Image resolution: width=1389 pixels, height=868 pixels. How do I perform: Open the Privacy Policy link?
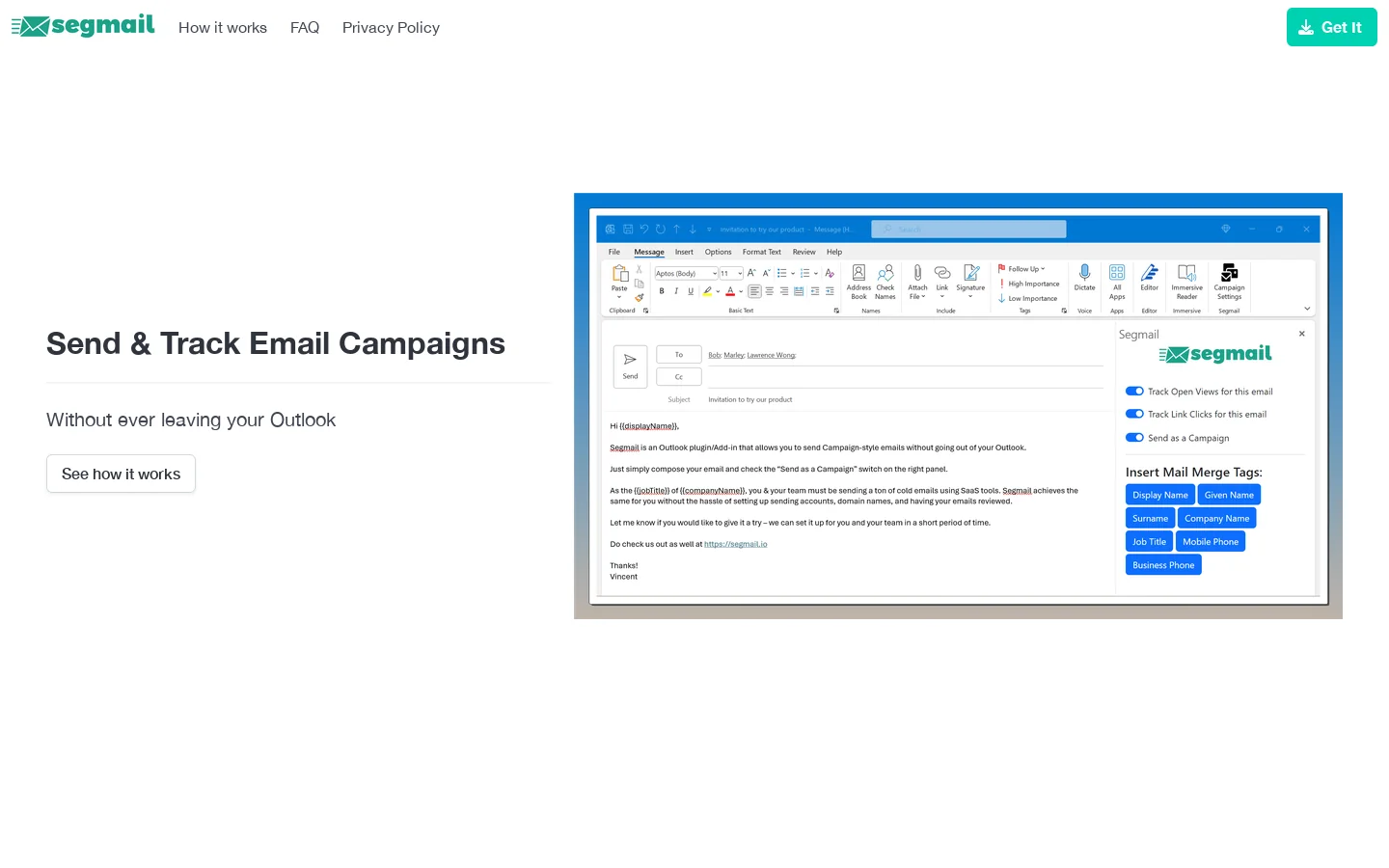pos(391,28)
